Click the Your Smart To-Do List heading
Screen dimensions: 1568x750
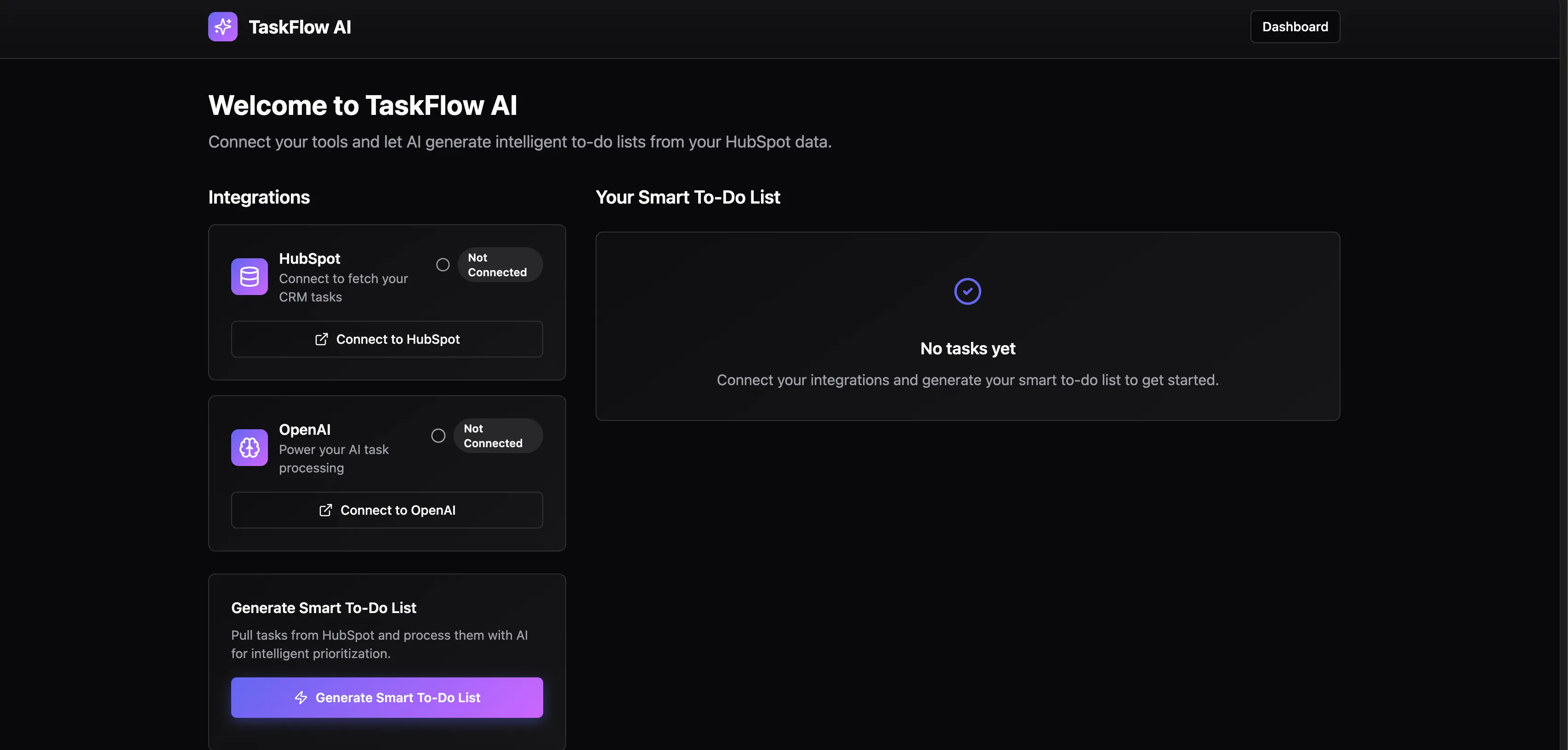tap(688, 197)
